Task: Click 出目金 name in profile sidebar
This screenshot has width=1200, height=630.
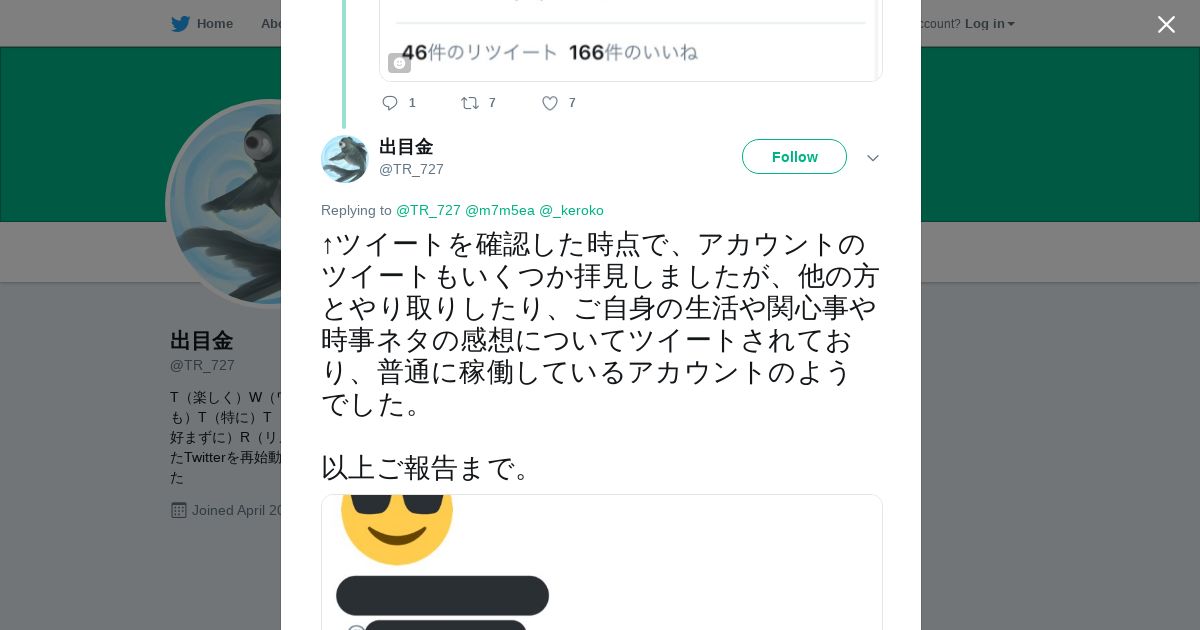Action: (x=201, y=341)
